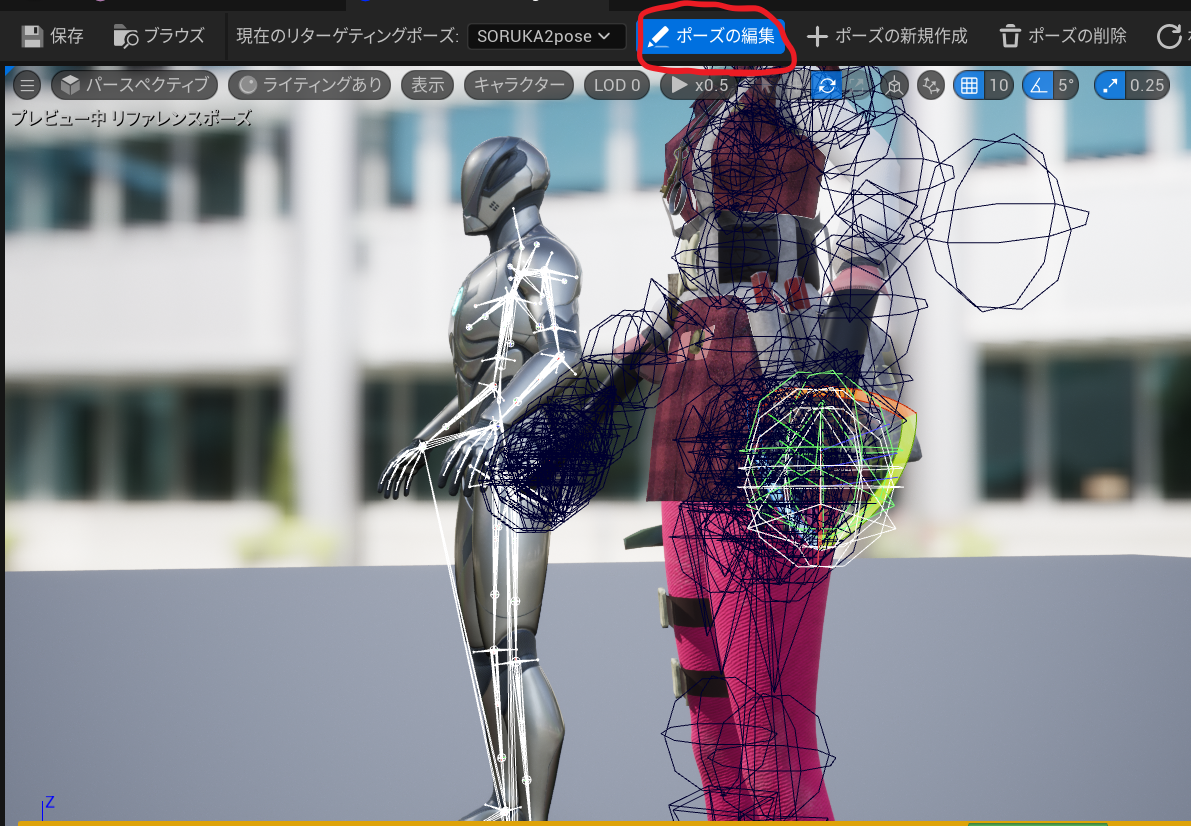Open the scale snap 0.25 dropdown
Viewport: 1191px width, 826px height.
[1146, 85]
